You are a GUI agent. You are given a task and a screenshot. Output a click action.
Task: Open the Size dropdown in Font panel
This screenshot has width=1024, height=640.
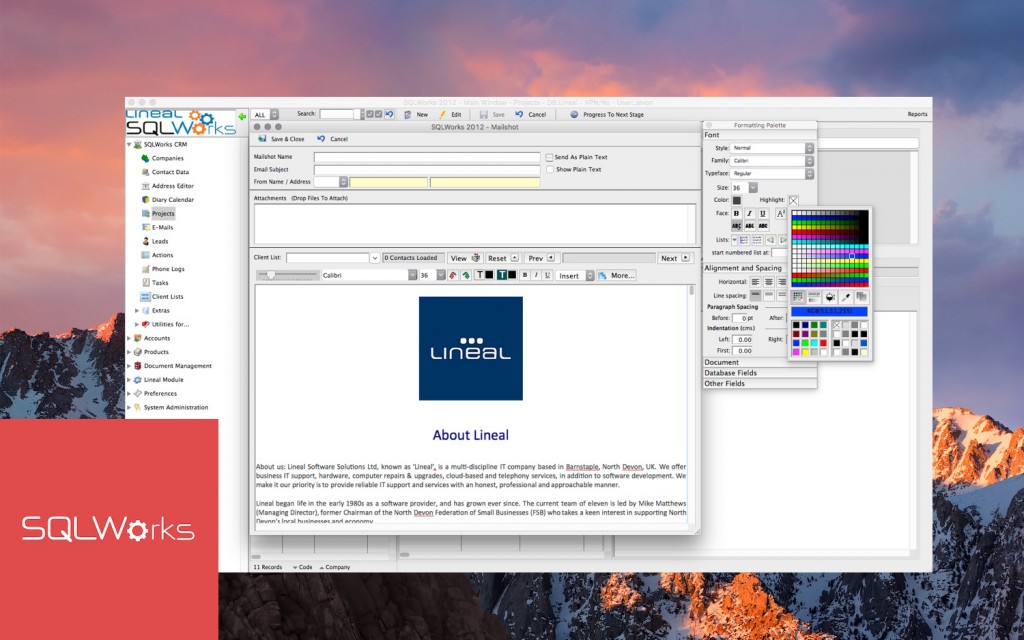coord(751,185)
